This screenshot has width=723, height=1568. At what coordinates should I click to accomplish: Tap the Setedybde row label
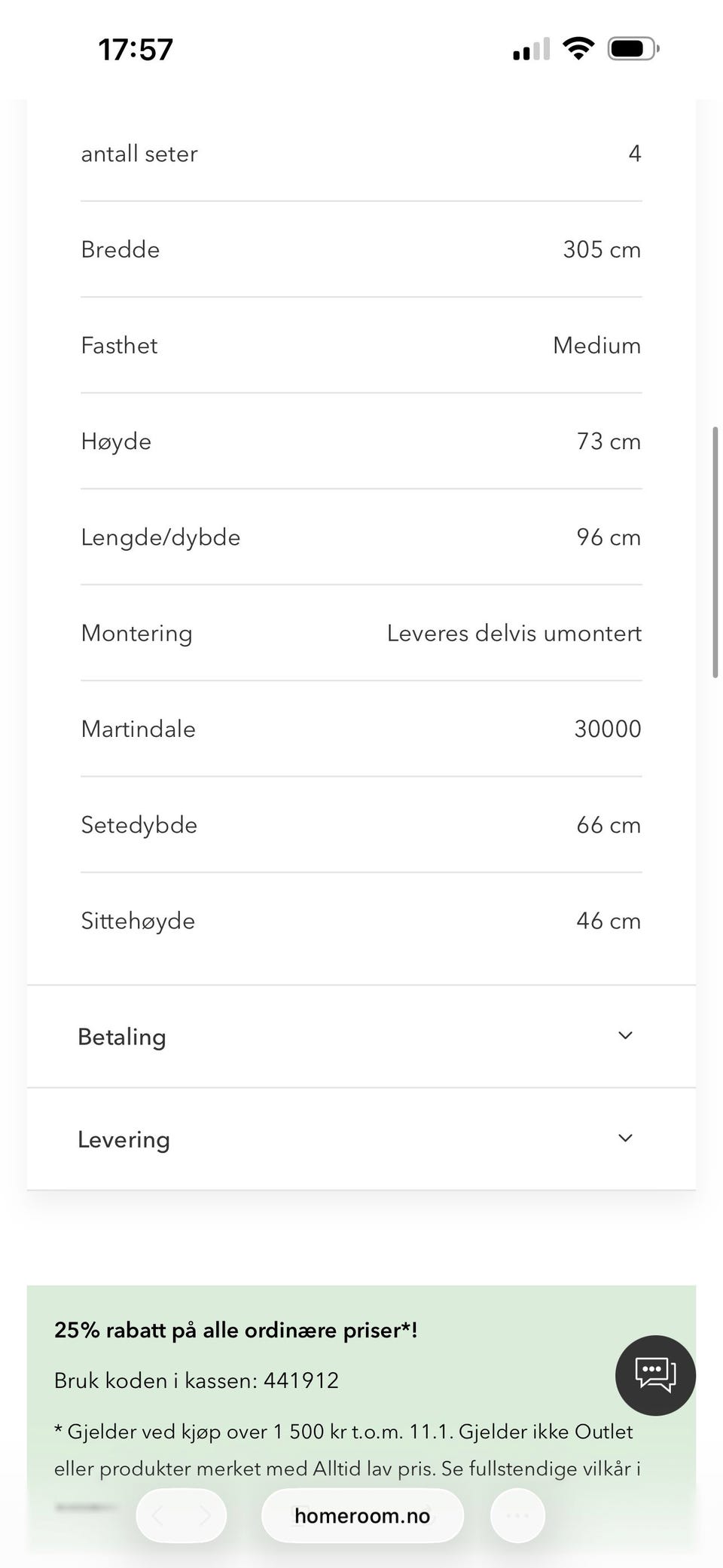[139, 825]
